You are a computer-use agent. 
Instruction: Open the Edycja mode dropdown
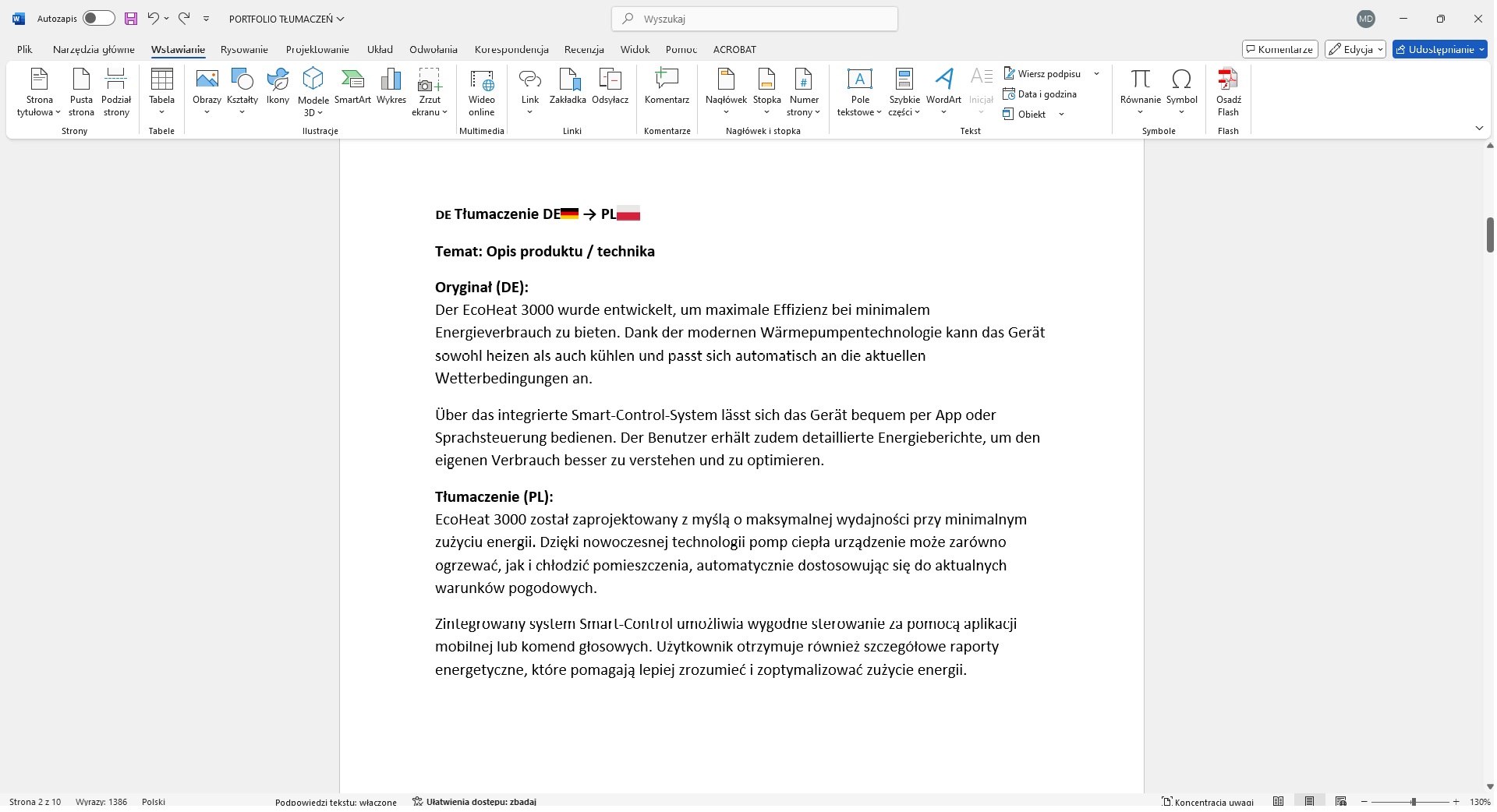1355,49
